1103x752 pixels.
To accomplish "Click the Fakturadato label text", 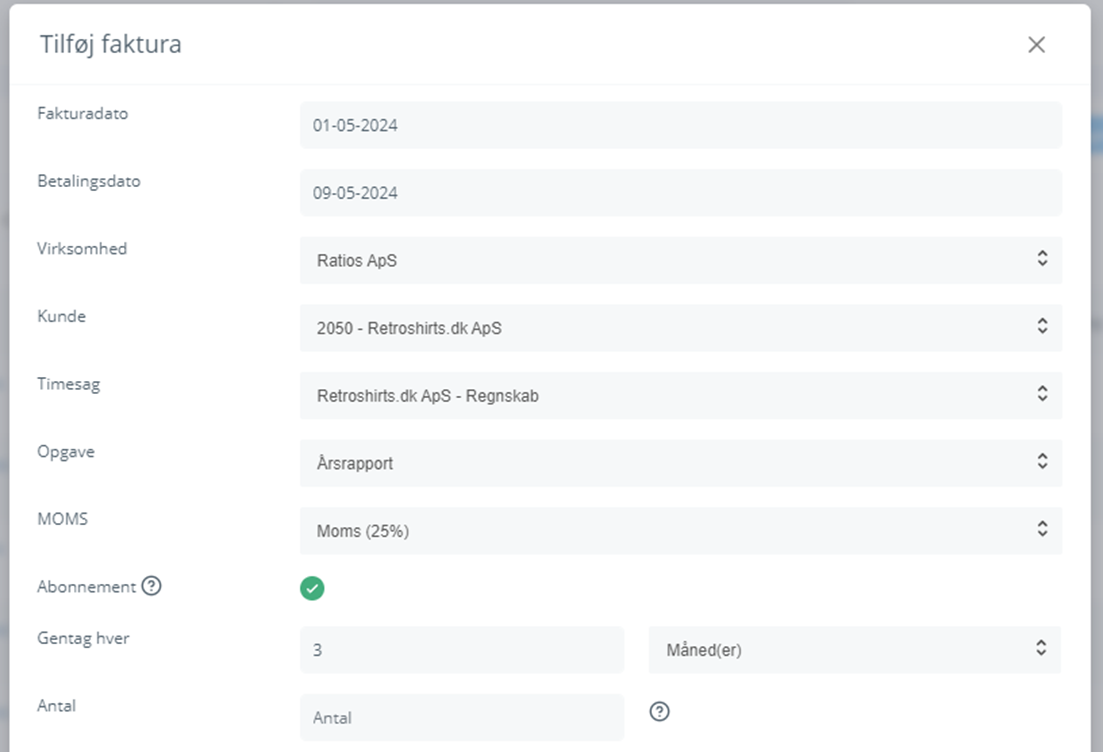I will pyautogui.click(x=82, y=113).
